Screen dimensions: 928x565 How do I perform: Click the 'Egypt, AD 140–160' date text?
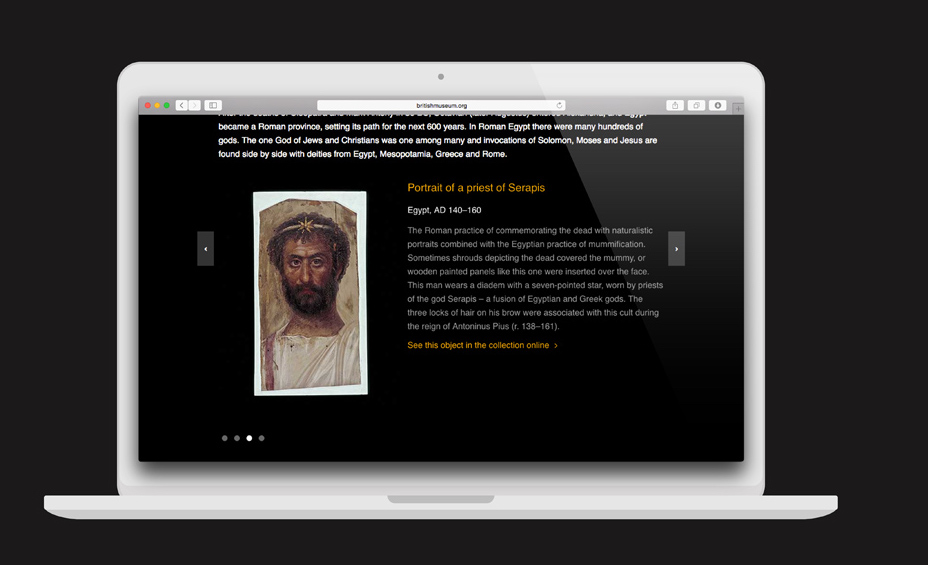(x=444, y=210)
